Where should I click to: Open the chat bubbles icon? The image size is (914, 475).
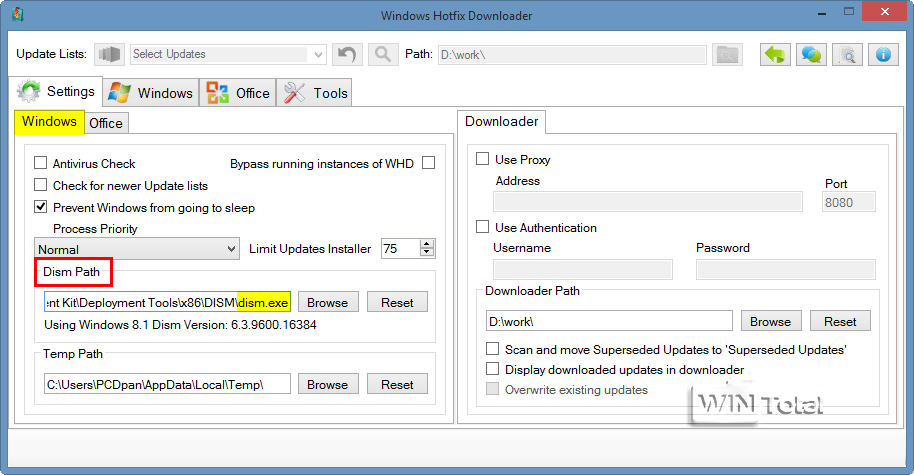tap(811, 55)
